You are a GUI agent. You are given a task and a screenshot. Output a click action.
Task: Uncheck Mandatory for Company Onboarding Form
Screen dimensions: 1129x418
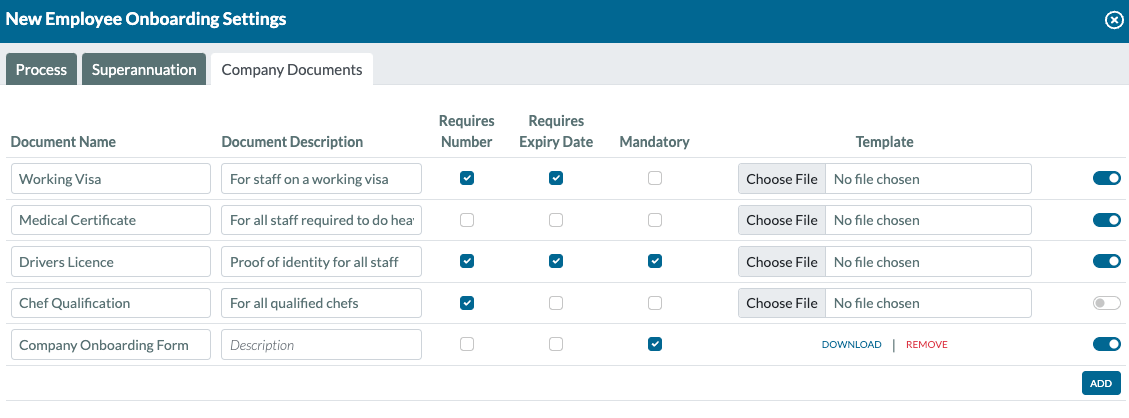click(655, 345)
